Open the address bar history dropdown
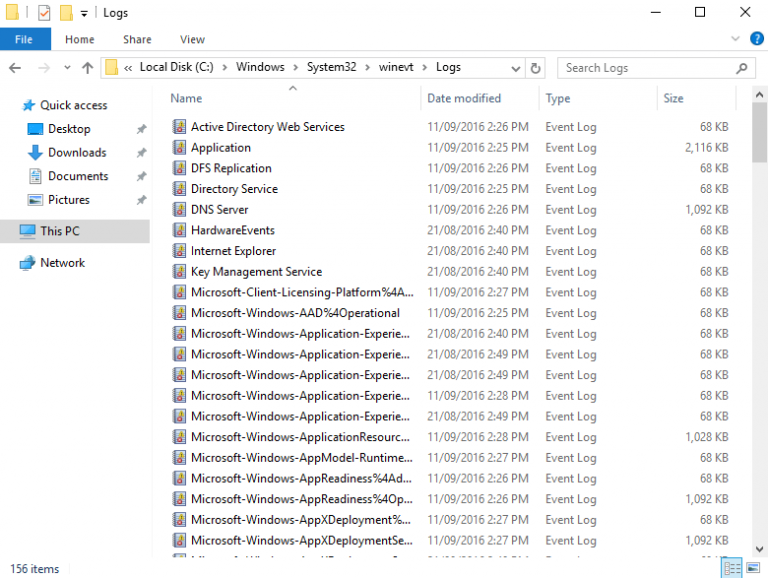The height and width of the screenshot is (578, 768). click(x=515, y=69)
